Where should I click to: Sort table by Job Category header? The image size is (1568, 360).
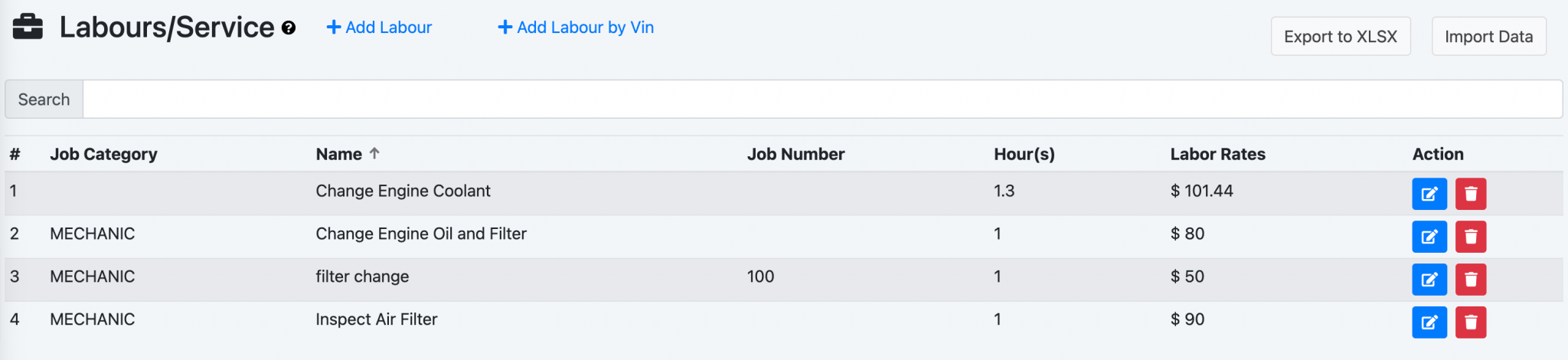(x=103, y=154)
